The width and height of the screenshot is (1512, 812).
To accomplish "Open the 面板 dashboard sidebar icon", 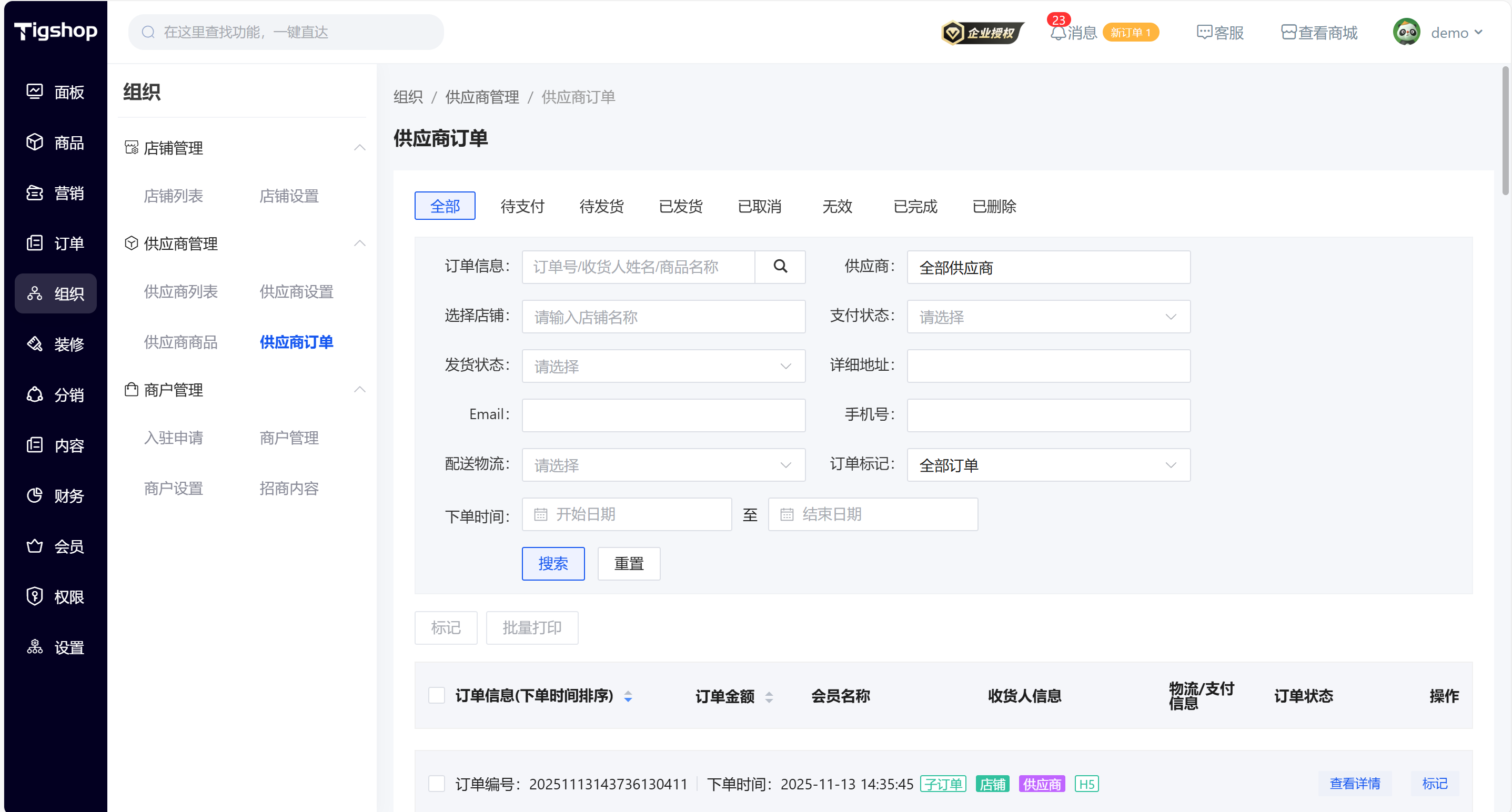I will click(35, 92).
